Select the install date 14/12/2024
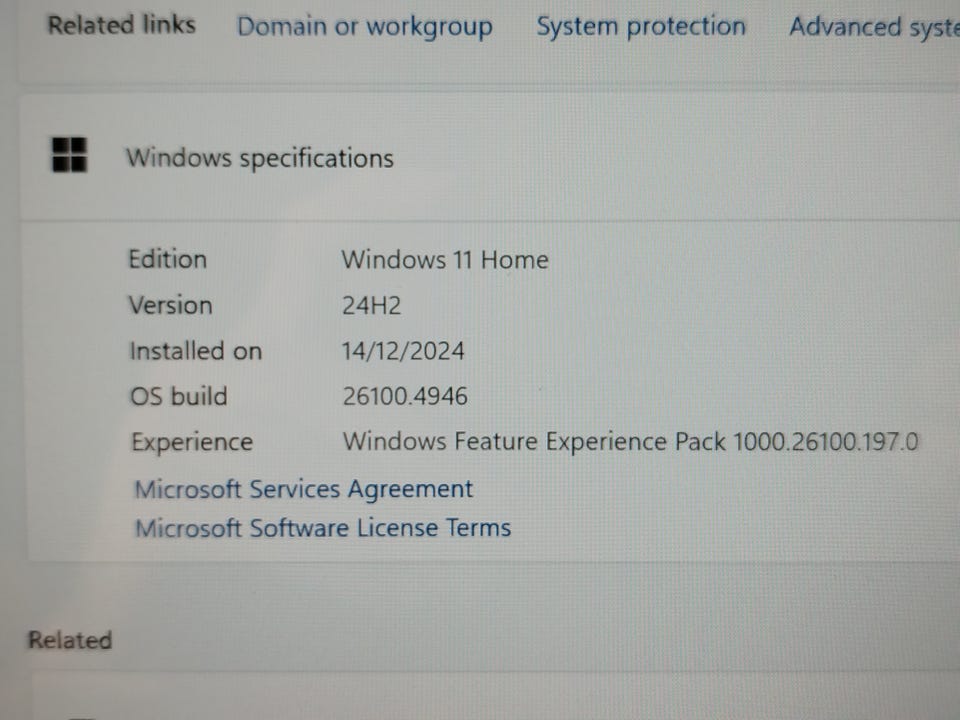The height and width of the screenshot is (720, 960). [x=403, y=351]
